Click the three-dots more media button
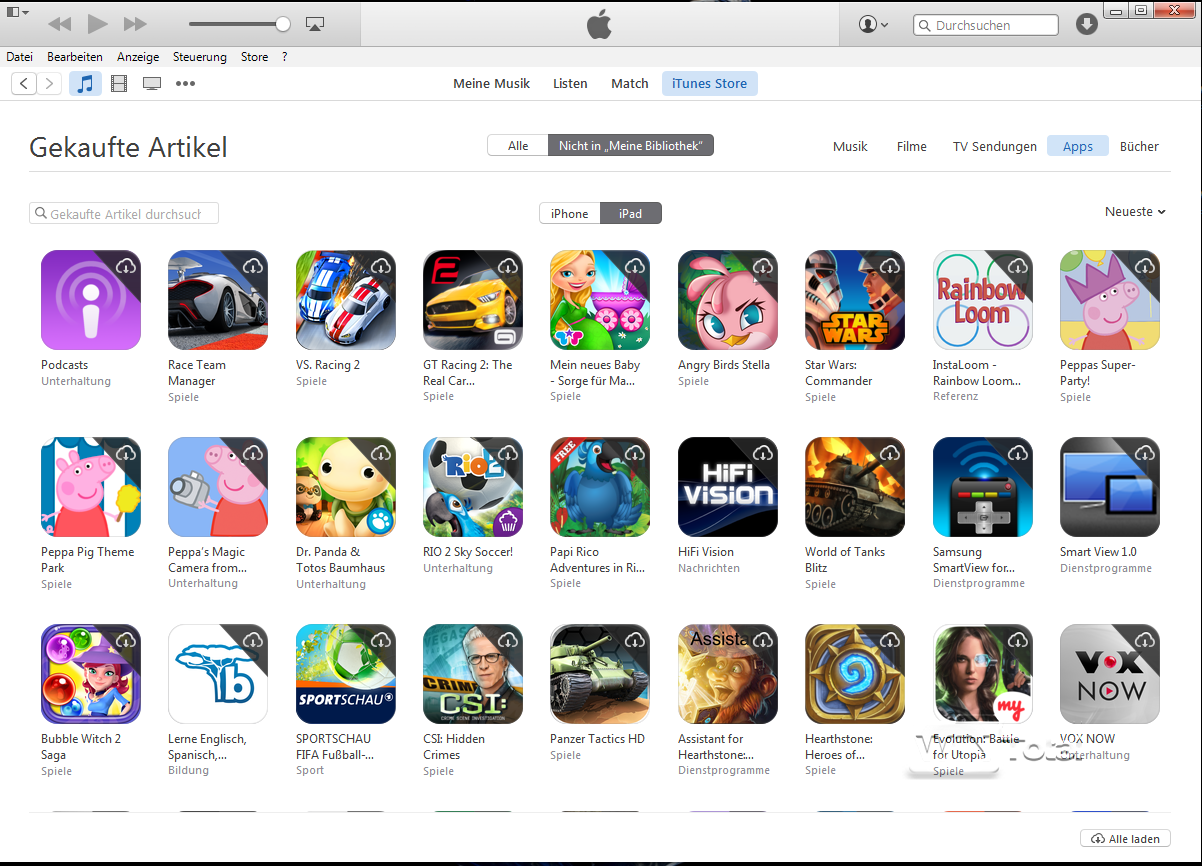 185,83
